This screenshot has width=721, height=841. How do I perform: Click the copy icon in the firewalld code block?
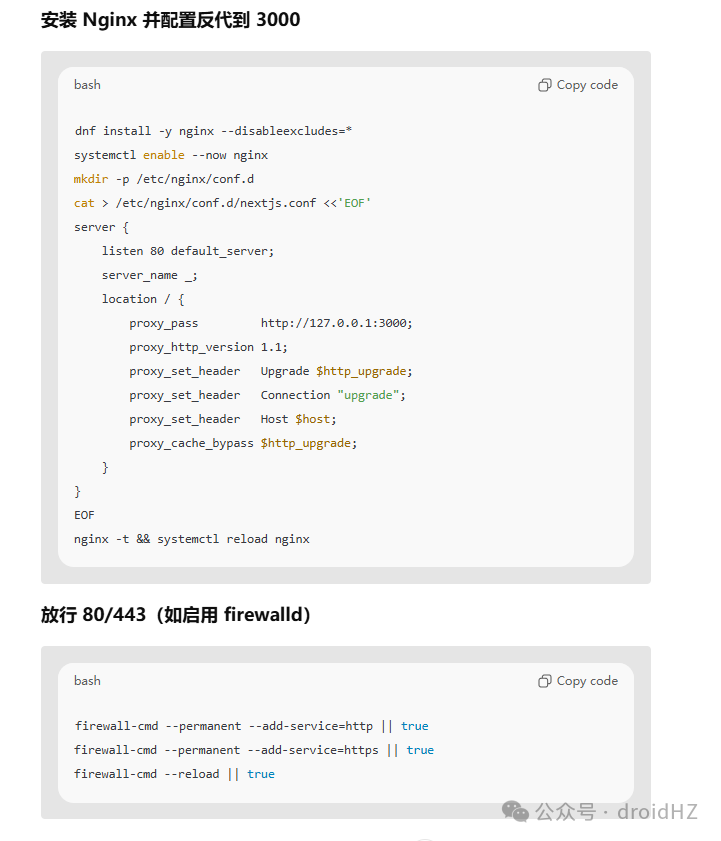(545, 681)
